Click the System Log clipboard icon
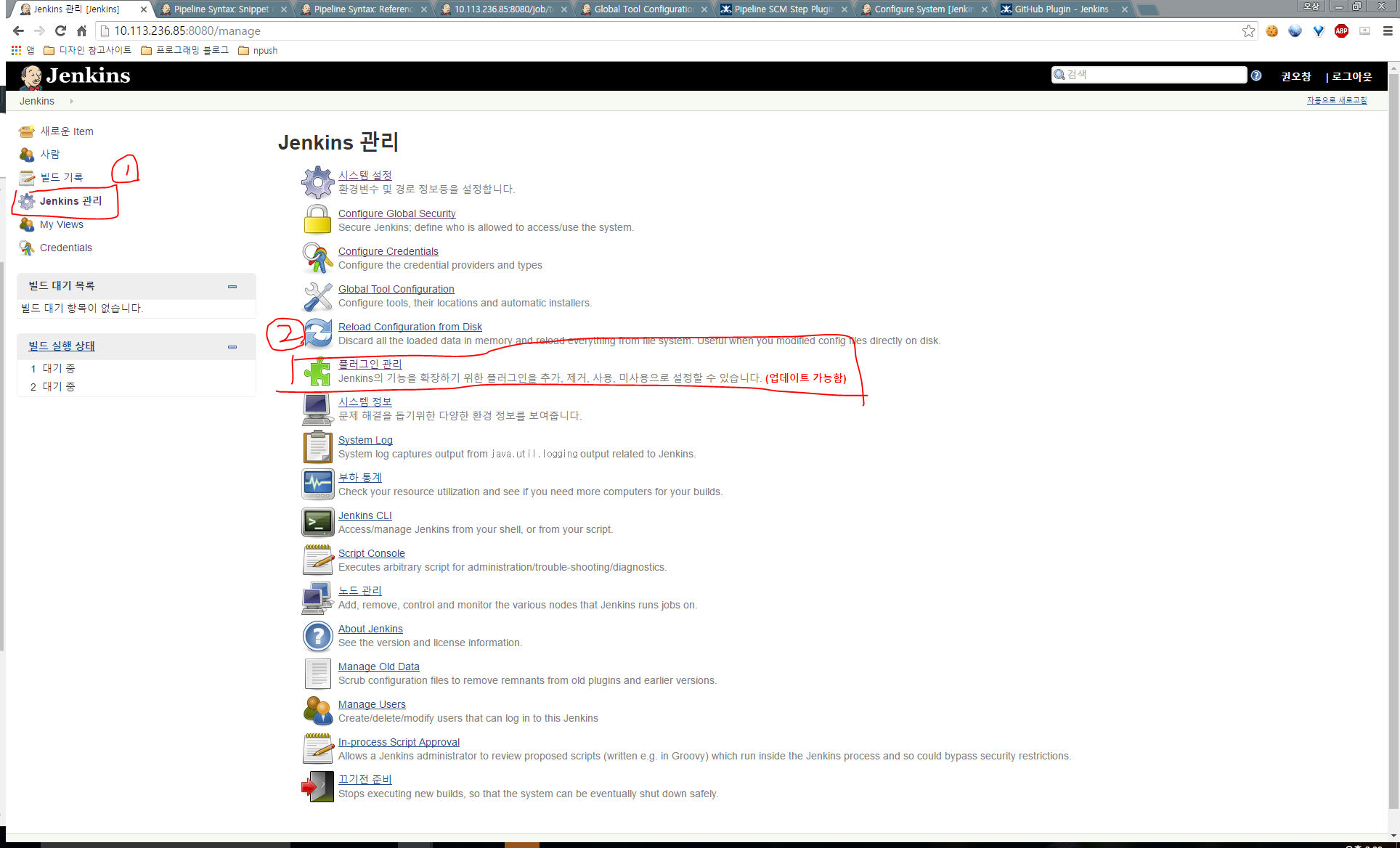1400x848 pixels. coord(317,447)
